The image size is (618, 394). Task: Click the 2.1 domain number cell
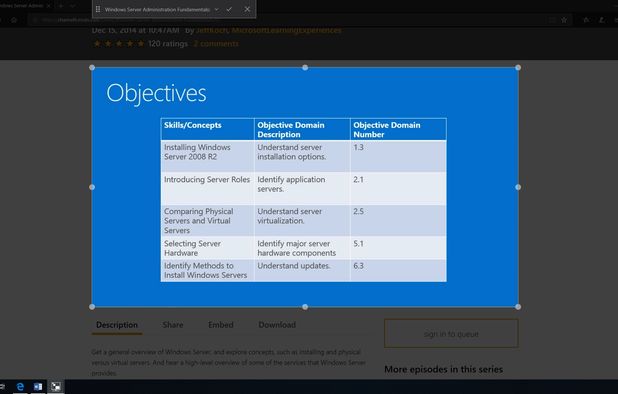(x=398, y=188)
